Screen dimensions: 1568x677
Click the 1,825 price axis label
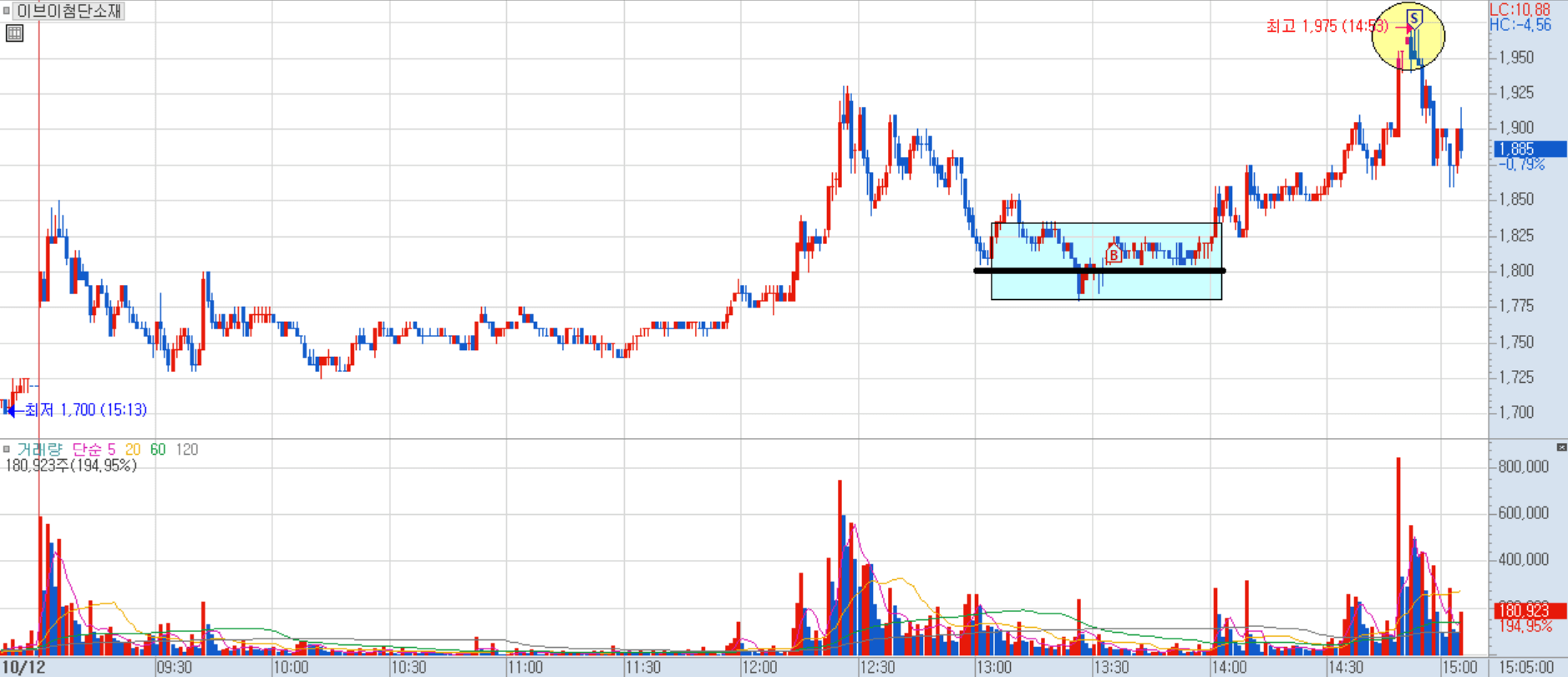click(x=1516, y=235)
